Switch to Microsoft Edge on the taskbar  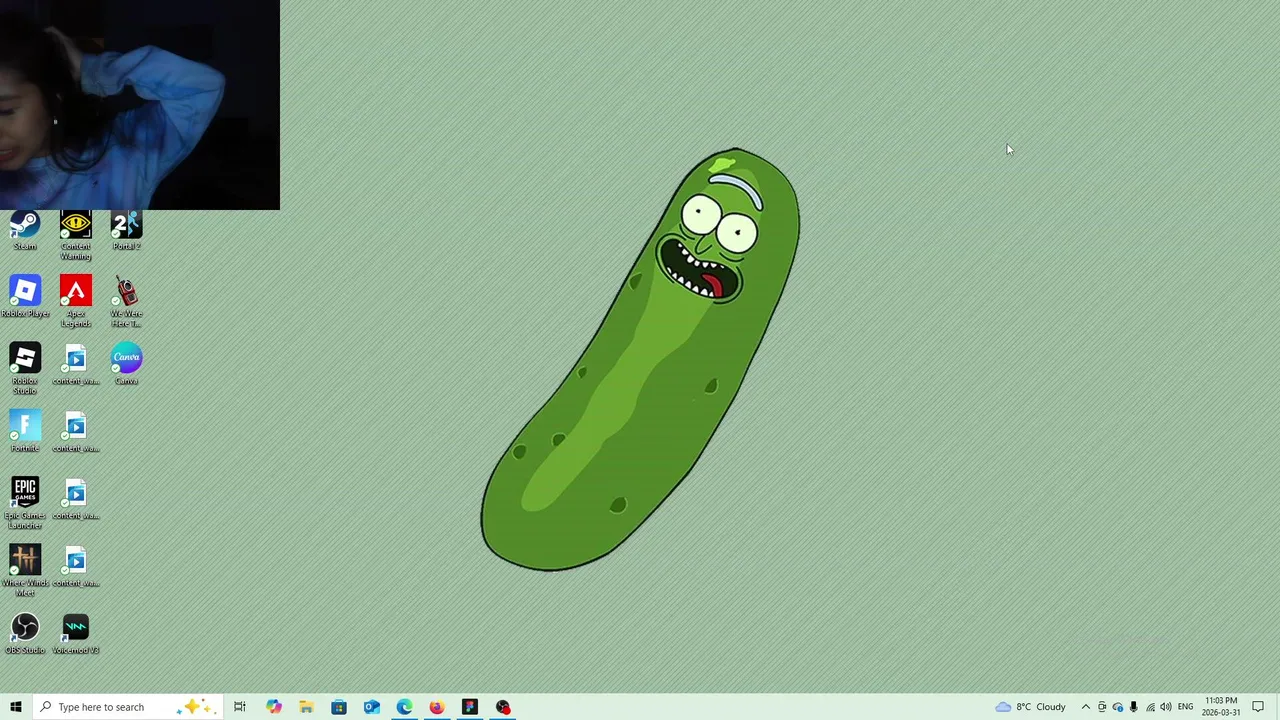(404, 707)
